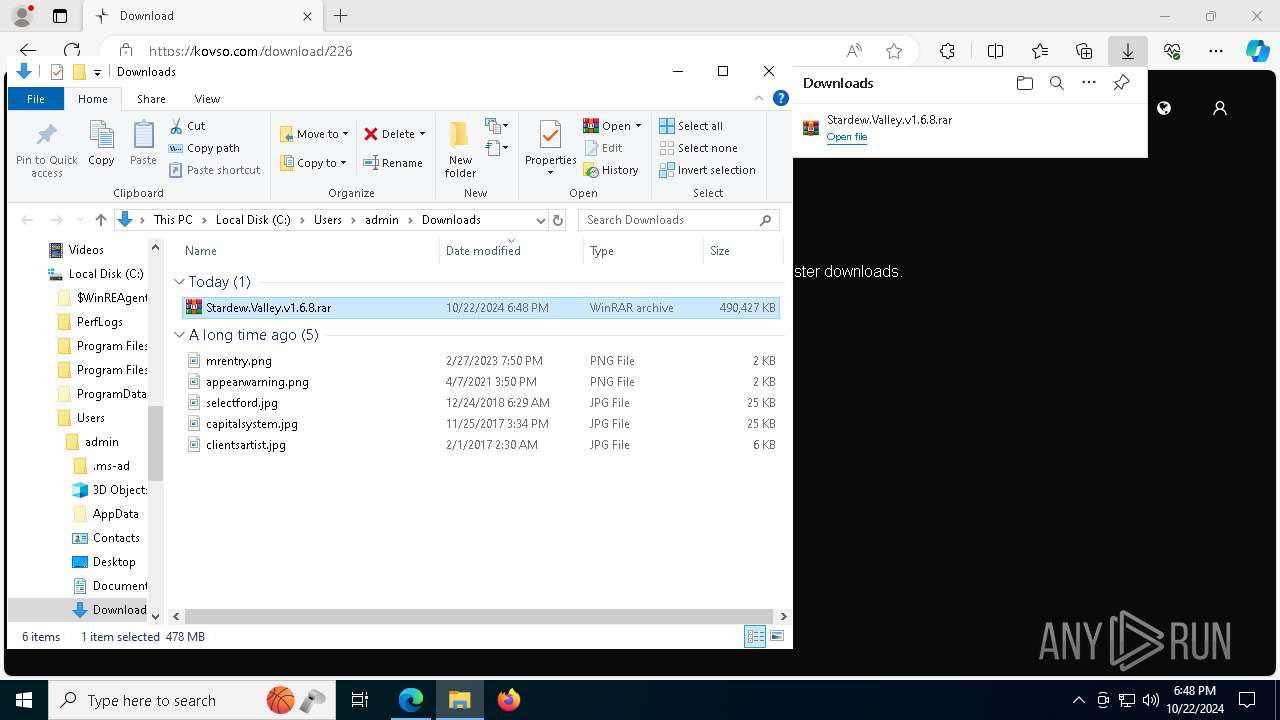Screen dimensions: 1280x720
Task: Expand the Open button dropdown arrow
Action: point(638,126)
